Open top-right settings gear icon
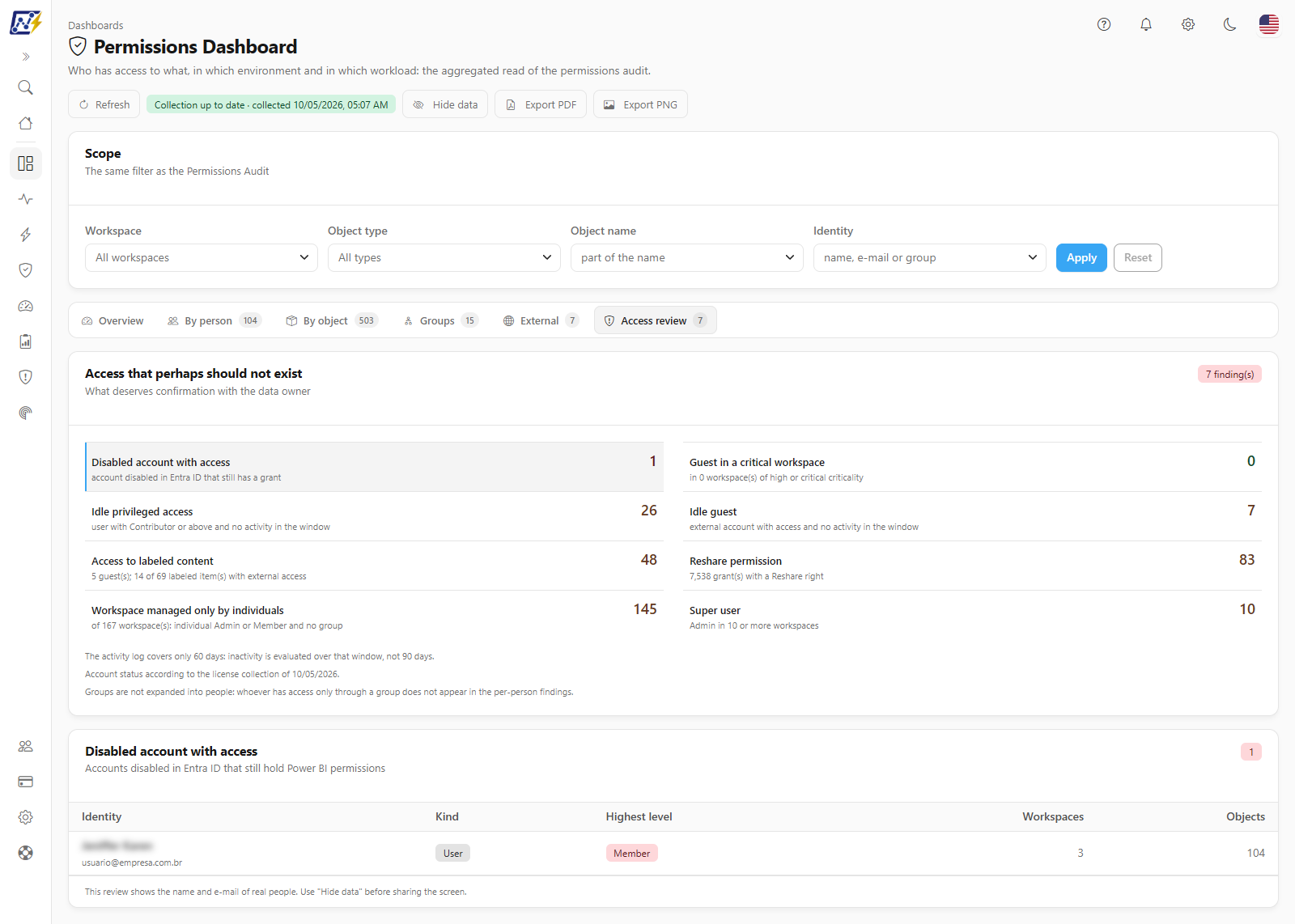This screenshot has height=924, width=1295. 1188,24
